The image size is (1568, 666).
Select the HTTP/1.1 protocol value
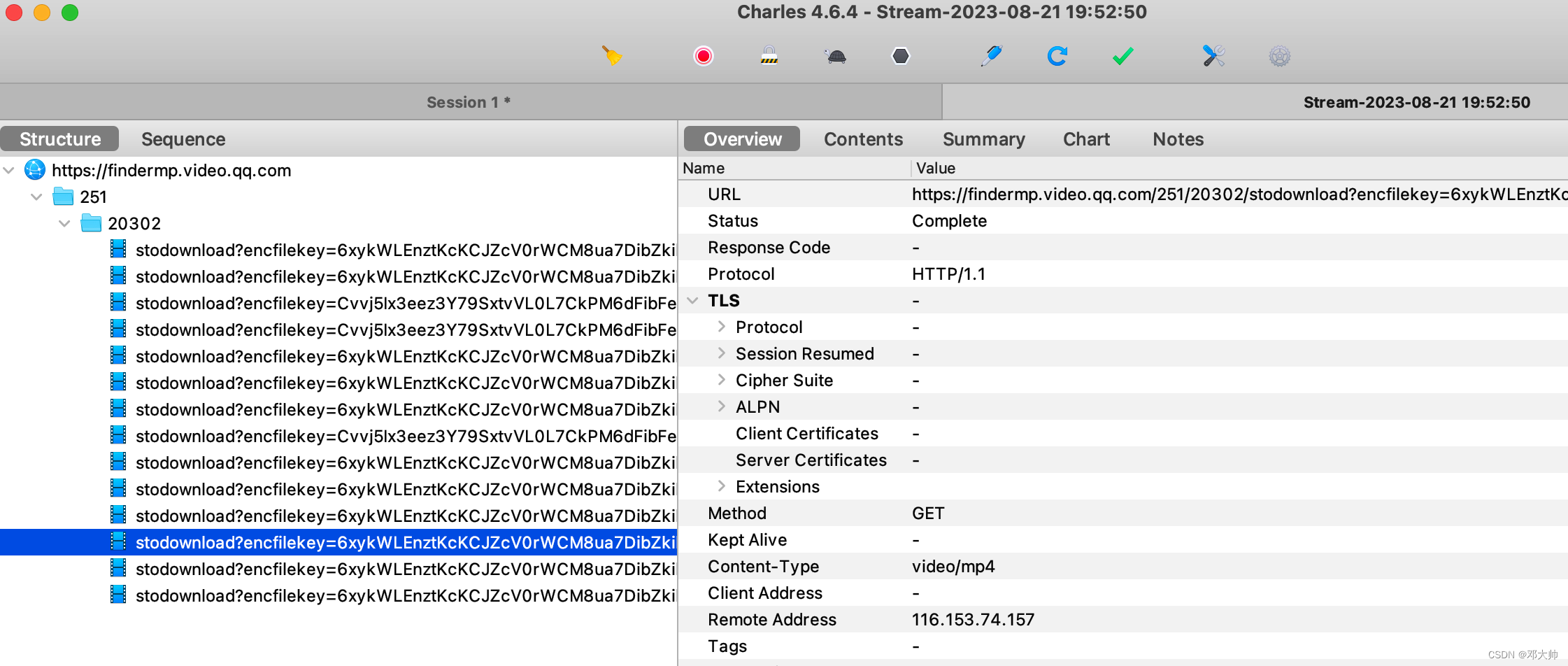(948, 274)
